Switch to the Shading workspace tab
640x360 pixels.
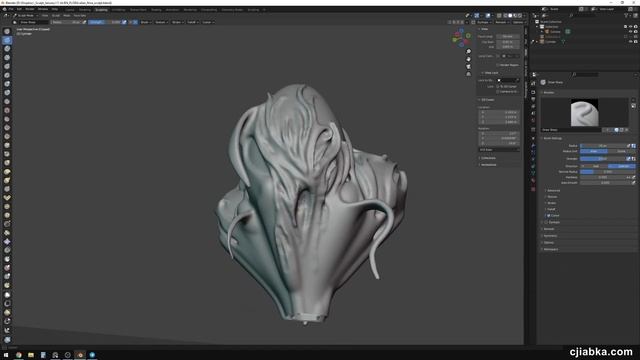click(x=156, y=9)
